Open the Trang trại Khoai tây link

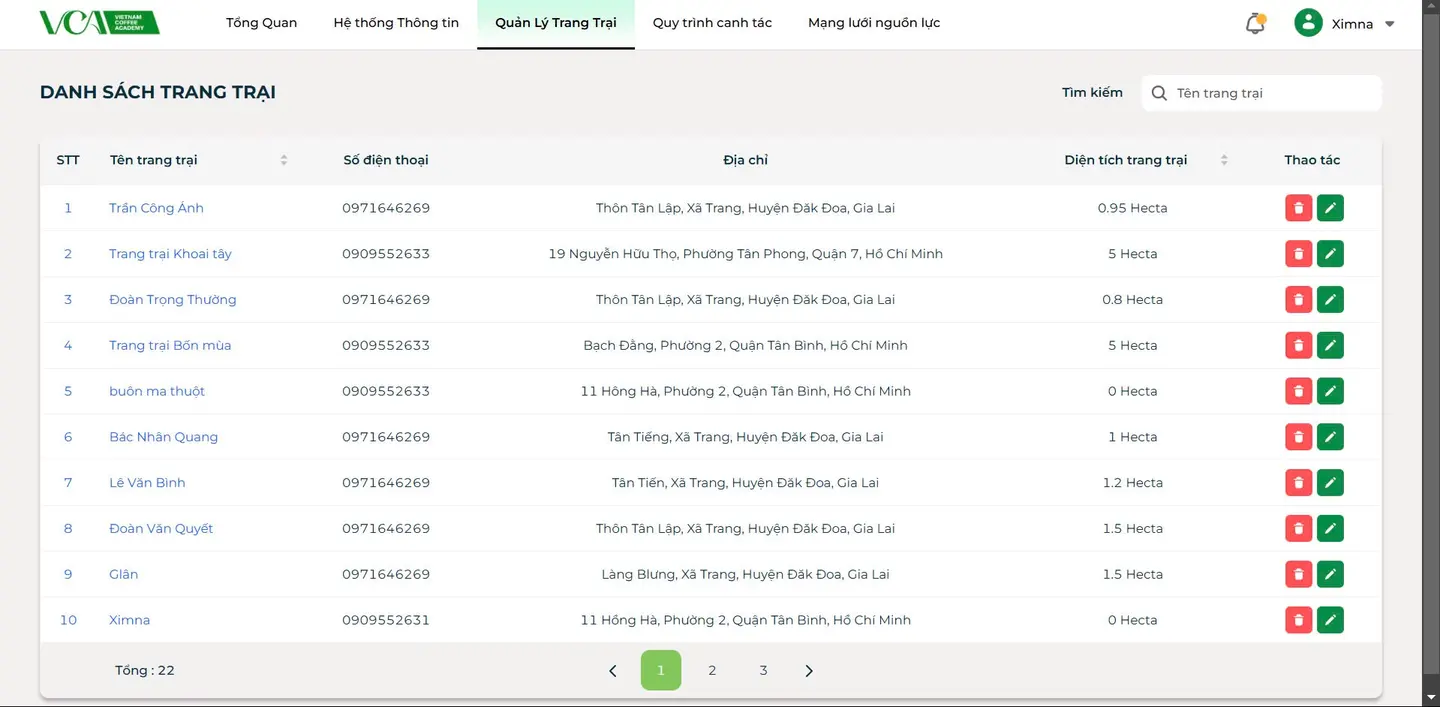[x=170, y=254]
